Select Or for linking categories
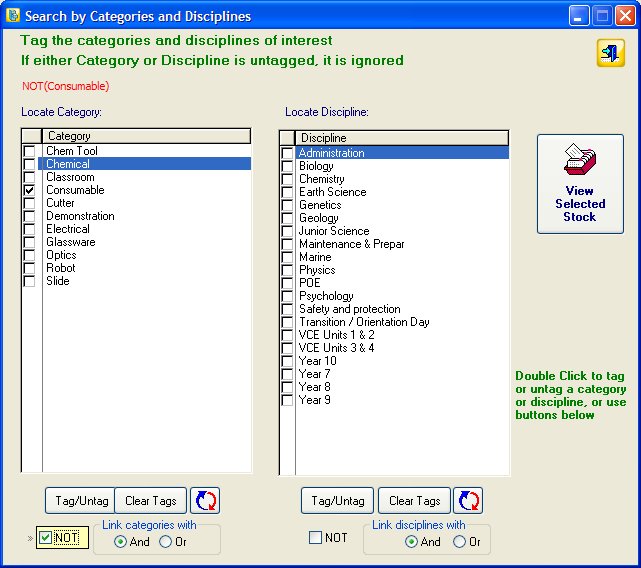The width and height of the screenshot is (641, 568). [166, 542]
